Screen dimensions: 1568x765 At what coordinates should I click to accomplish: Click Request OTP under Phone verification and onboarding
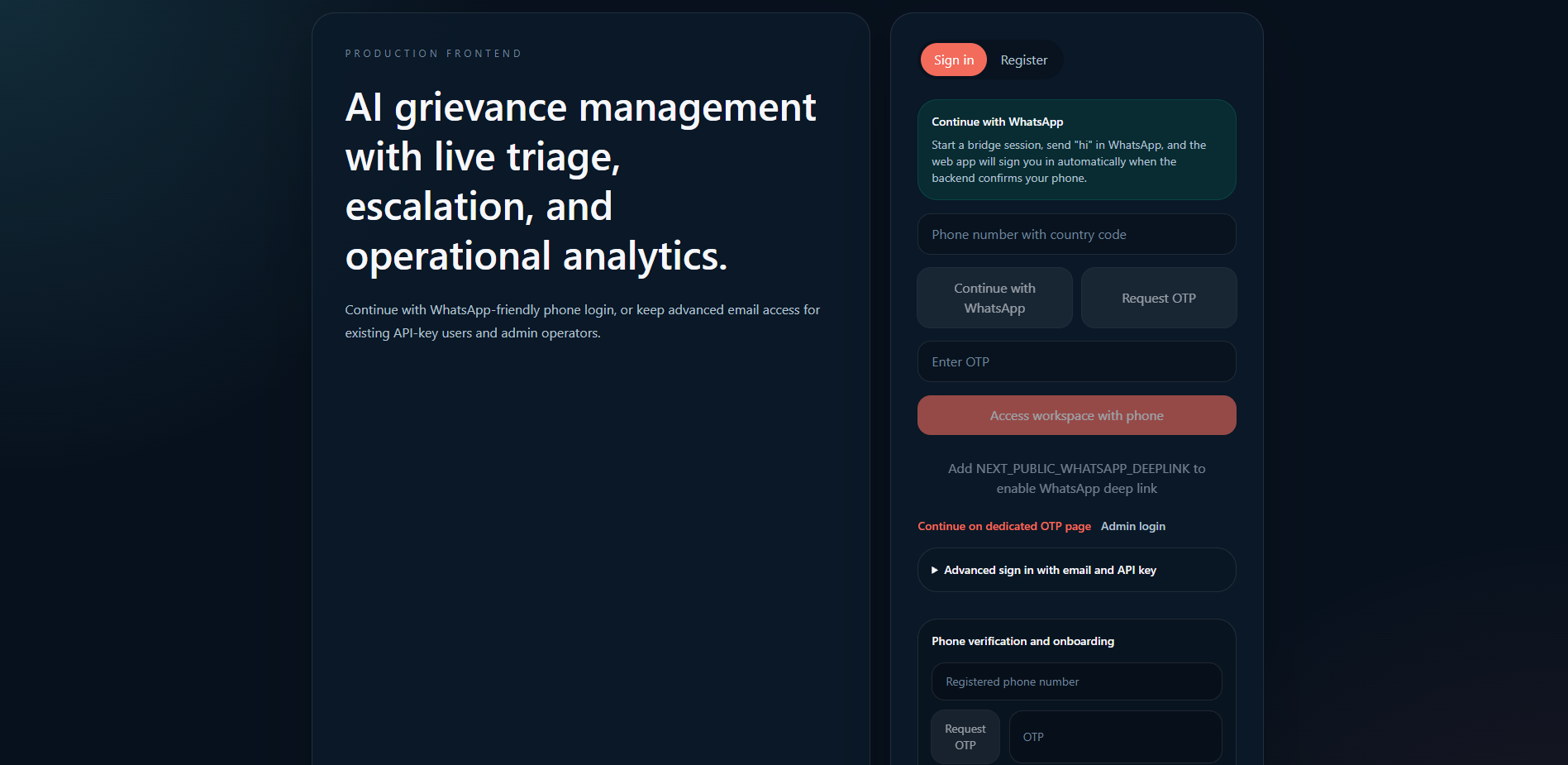965,737
